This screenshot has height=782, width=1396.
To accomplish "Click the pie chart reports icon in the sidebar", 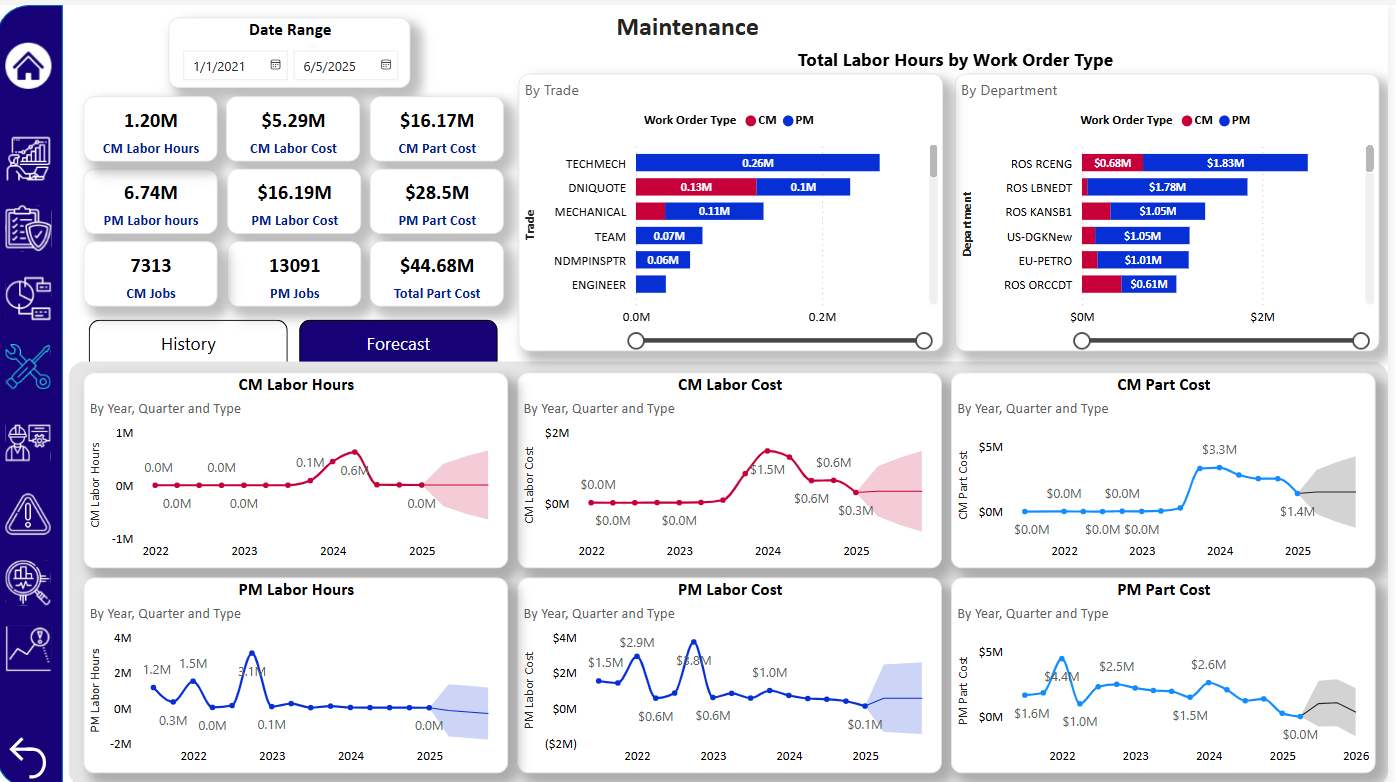I will (x=30, y=296).
